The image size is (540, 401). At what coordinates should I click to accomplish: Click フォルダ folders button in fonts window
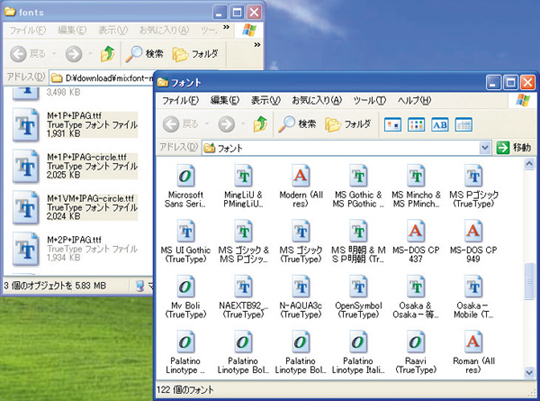coord(195,54)
